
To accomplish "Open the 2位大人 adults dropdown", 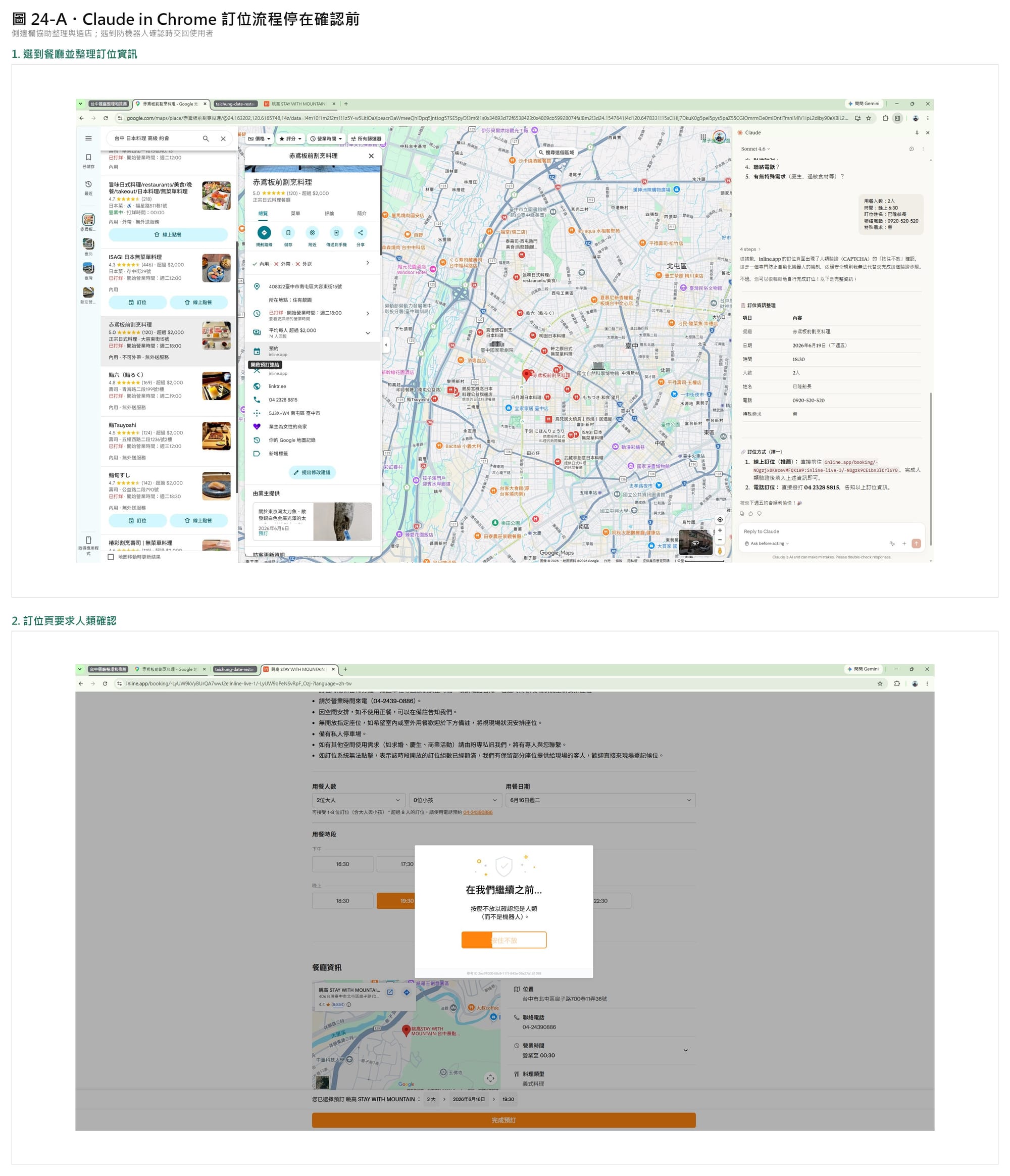I will click(359, 800).
